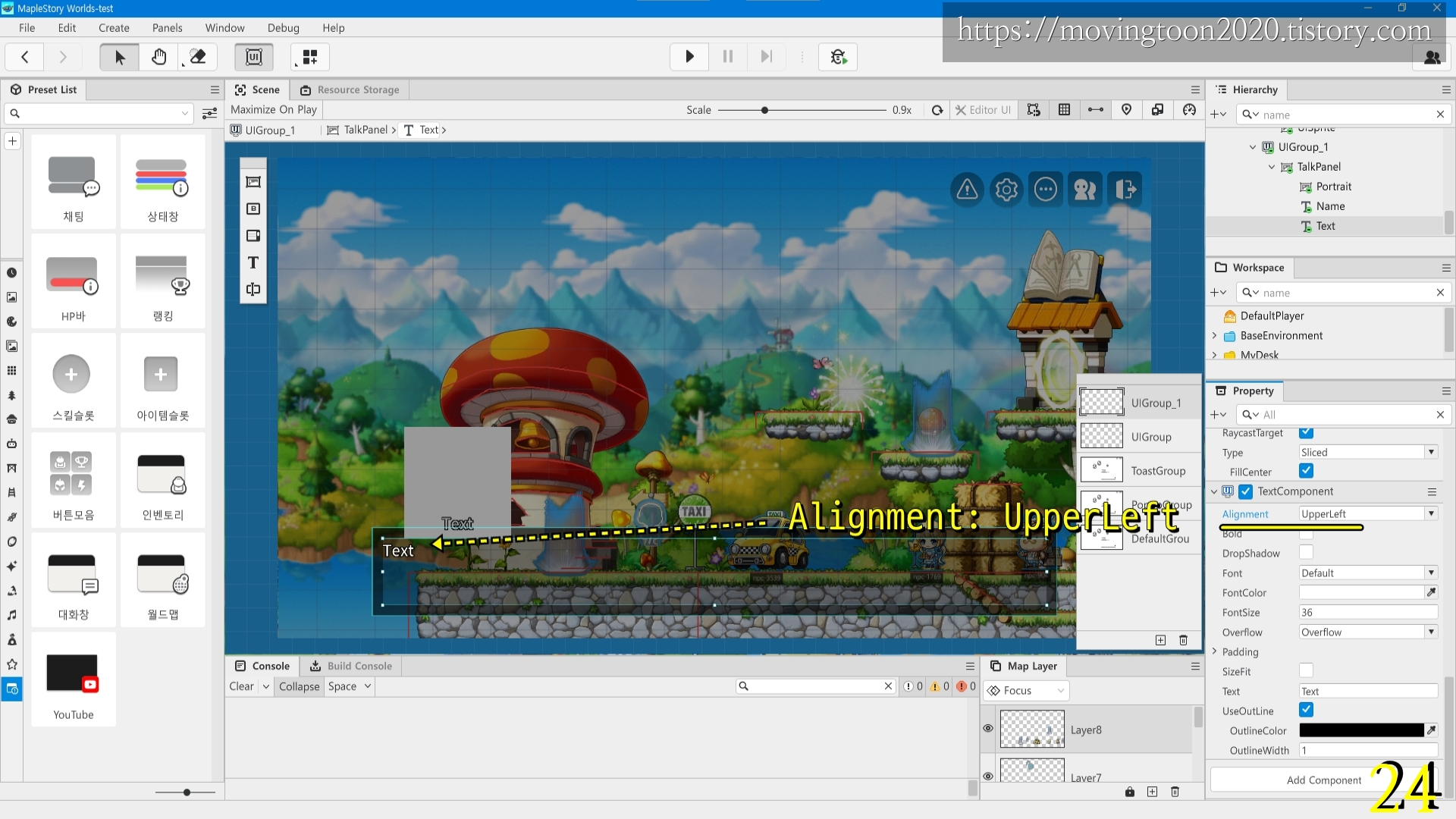Screen dimensions: 1456x819
Task: Clear the console output
Action: [241, 686]
